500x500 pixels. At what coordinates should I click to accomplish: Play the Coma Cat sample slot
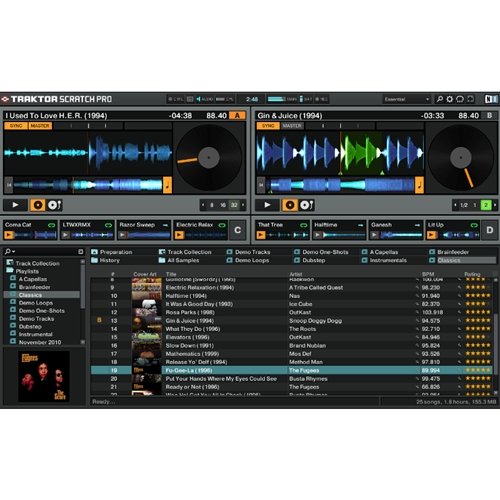[9, 235]
